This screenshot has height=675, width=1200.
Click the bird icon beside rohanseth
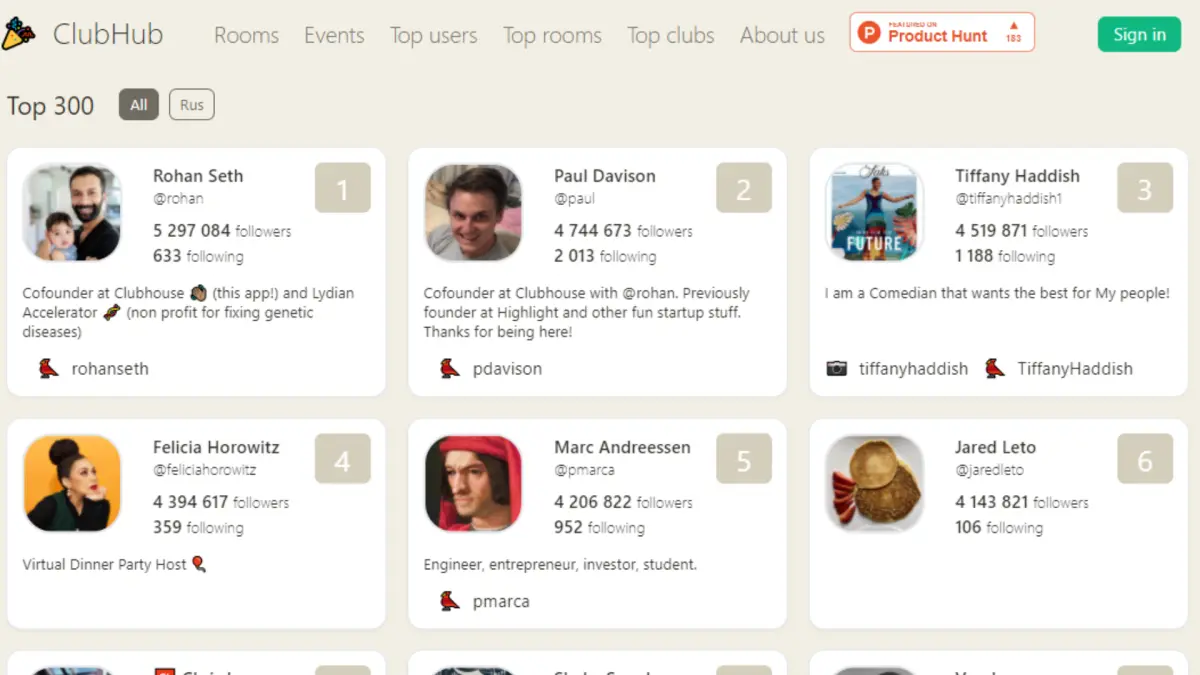coord(48,369)
